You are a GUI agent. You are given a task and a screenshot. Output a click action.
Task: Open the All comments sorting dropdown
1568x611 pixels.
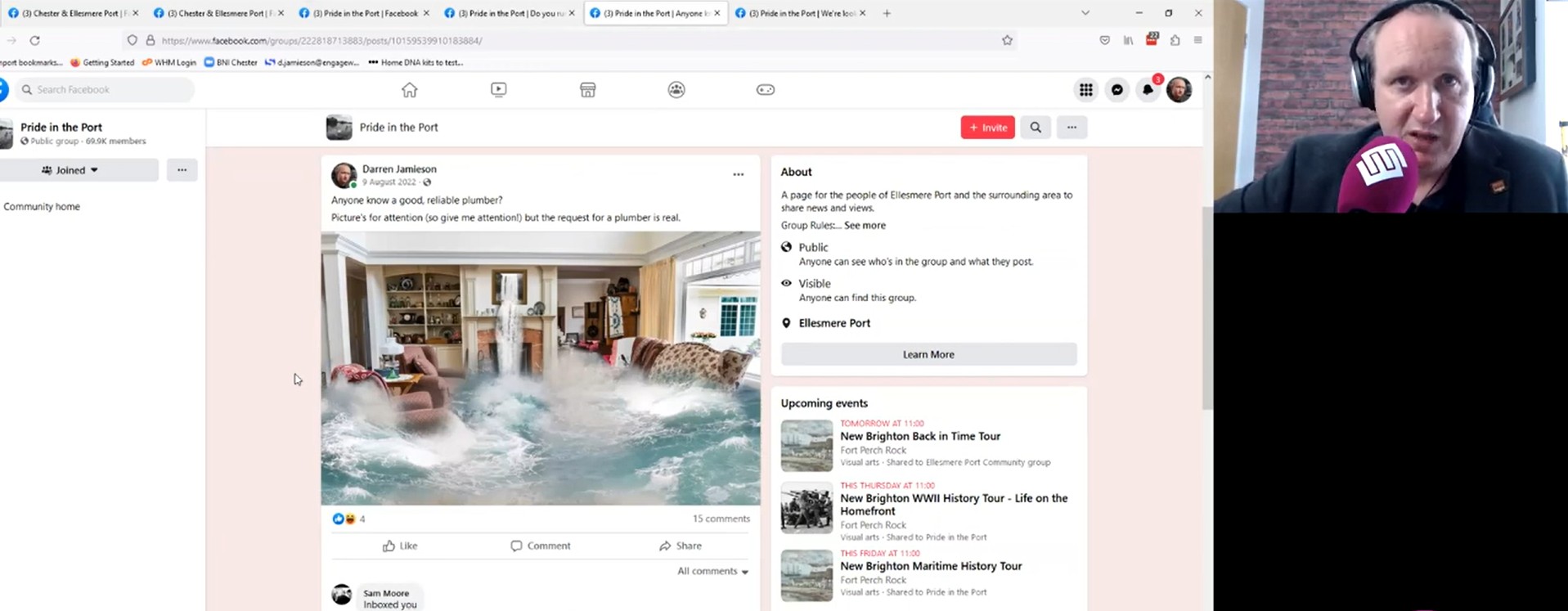pyautogui.click(x=712, y=571)
